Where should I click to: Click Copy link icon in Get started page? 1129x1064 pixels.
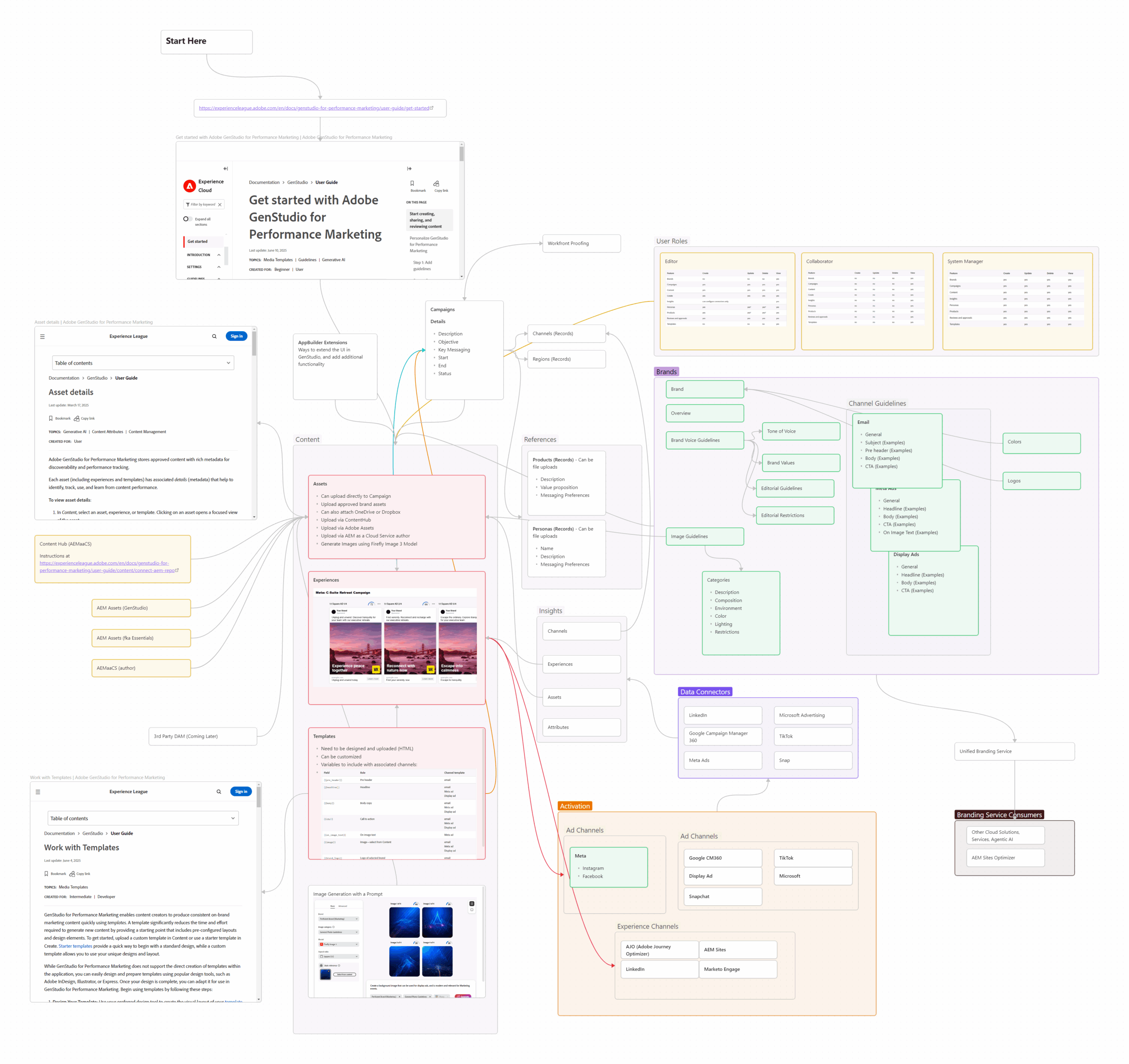point(436,183)
